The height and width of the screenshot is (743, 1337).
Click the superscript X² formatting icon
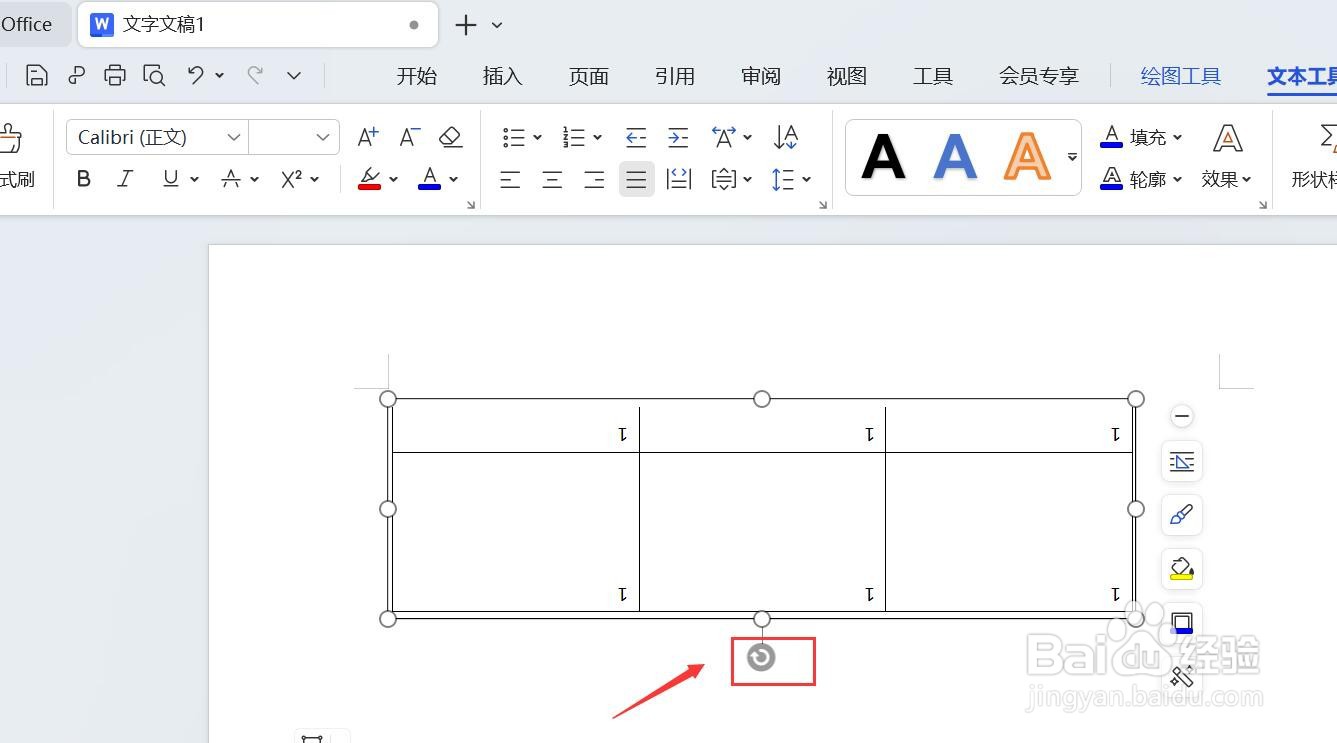[x=291, y=179]
